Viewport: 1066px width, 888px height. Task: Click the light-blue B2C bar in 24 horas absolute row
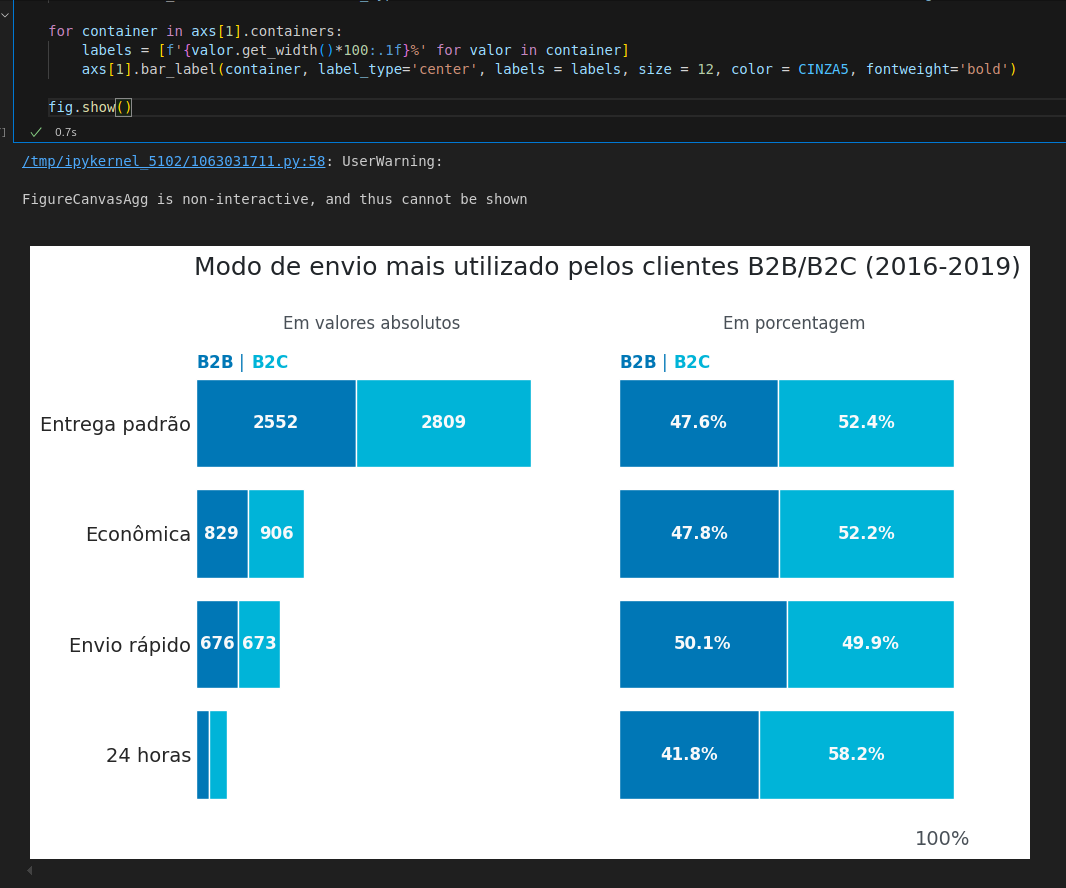(218, 755)
